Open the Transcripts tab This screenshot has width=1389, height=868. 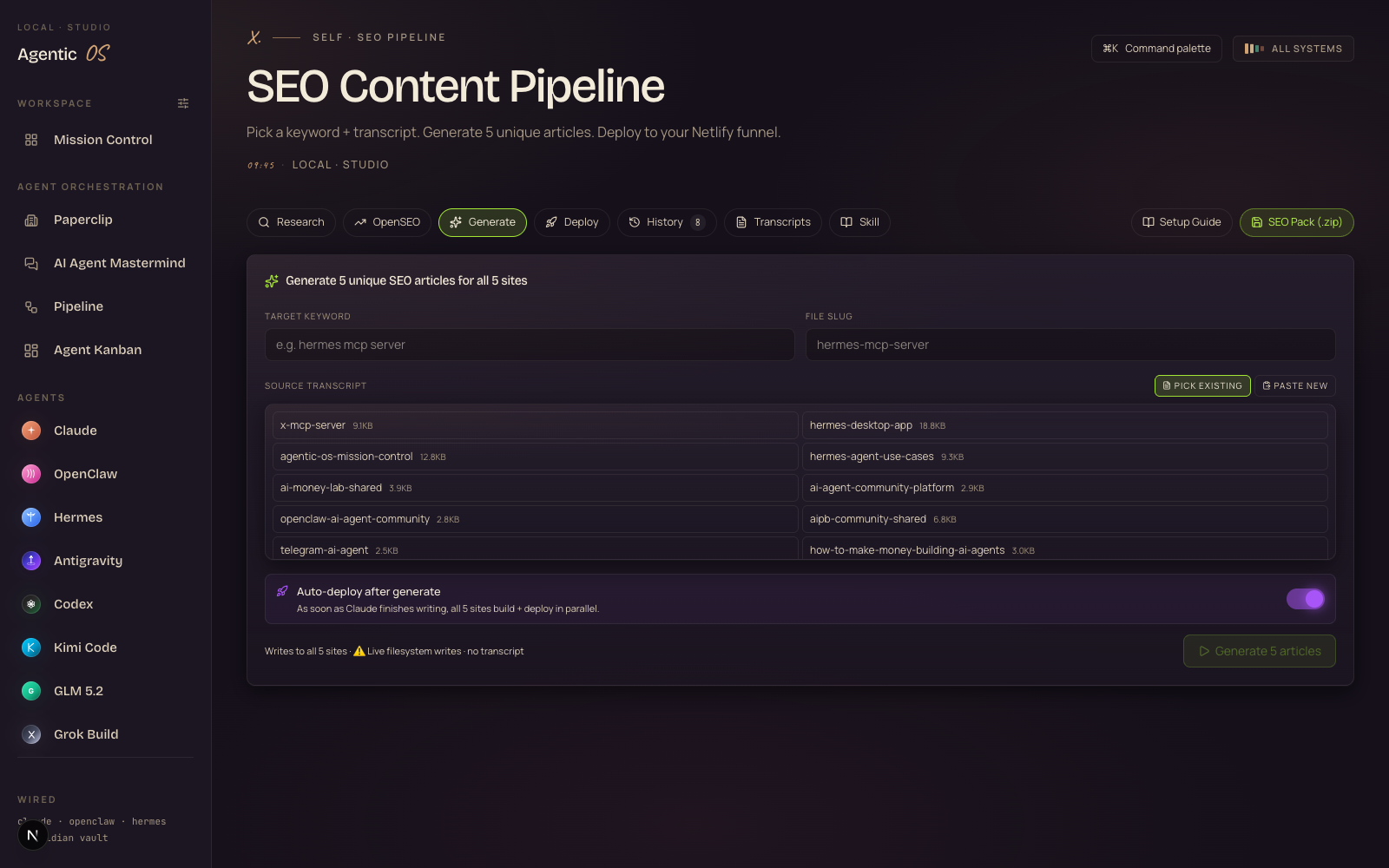(773, 222)
